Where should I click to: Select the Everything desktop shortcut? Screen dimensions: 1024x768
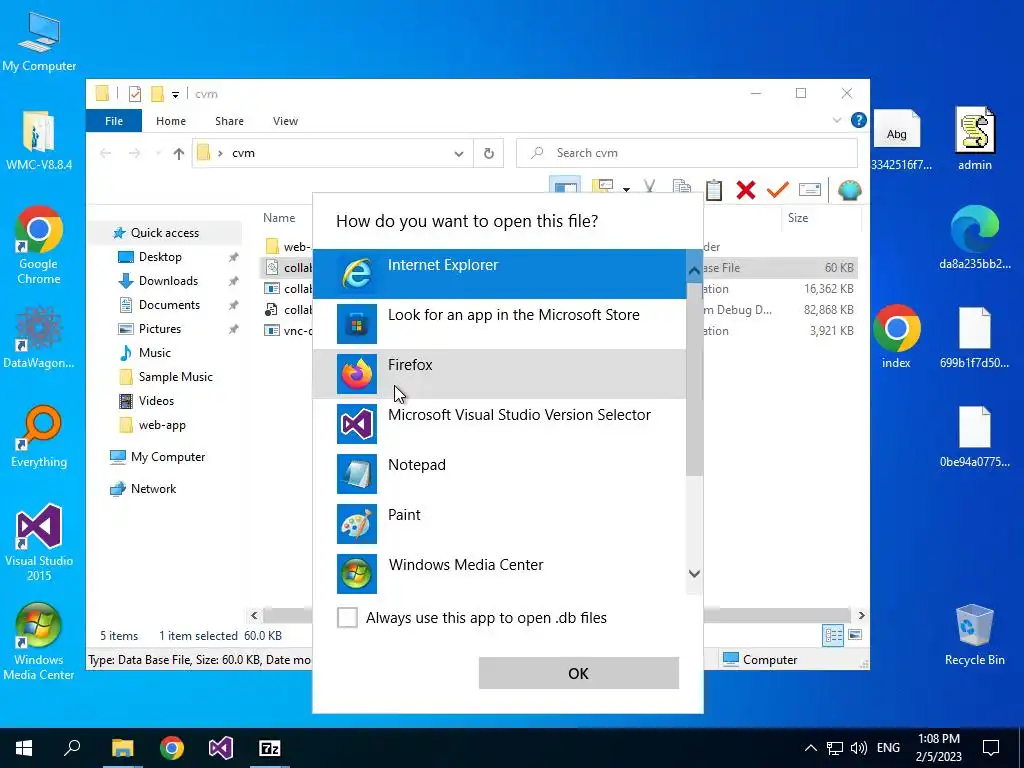[x=39, y=436]
